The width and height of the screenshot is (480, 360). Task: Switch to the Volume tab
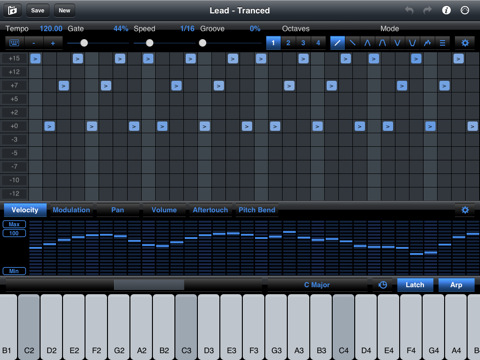(164, 210)
